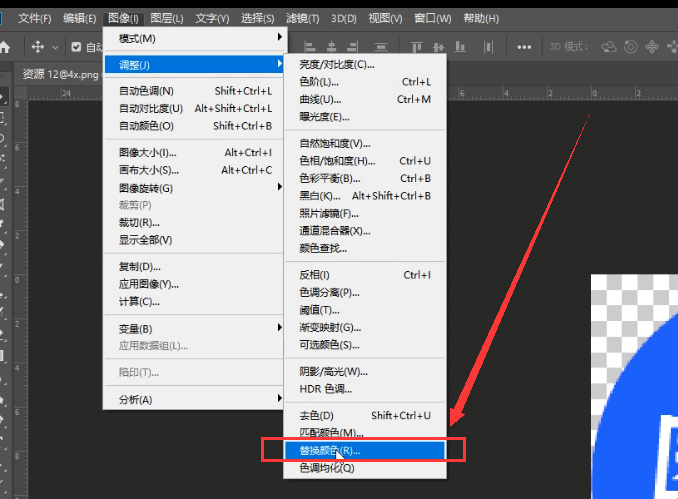The height and width of the screenshot is (499, 678).
Task: Expand the 分析(A) submenu
Action: click(194, 400)
